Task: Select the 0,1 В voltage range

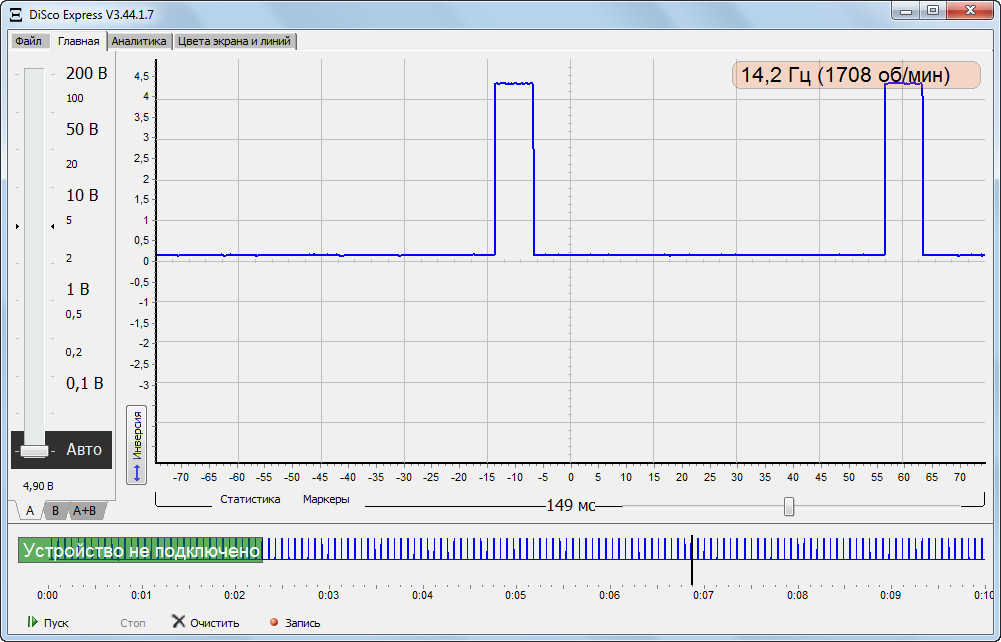Action: [x=84, y=383]
